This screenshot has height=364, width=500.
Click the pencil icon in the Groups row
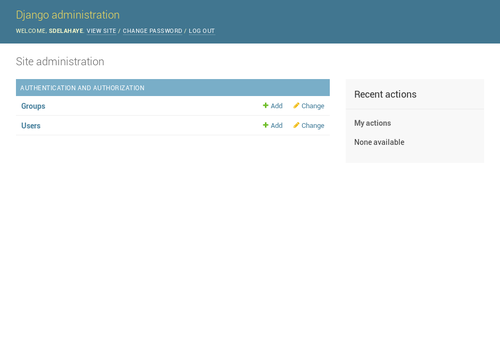(296, 105)
